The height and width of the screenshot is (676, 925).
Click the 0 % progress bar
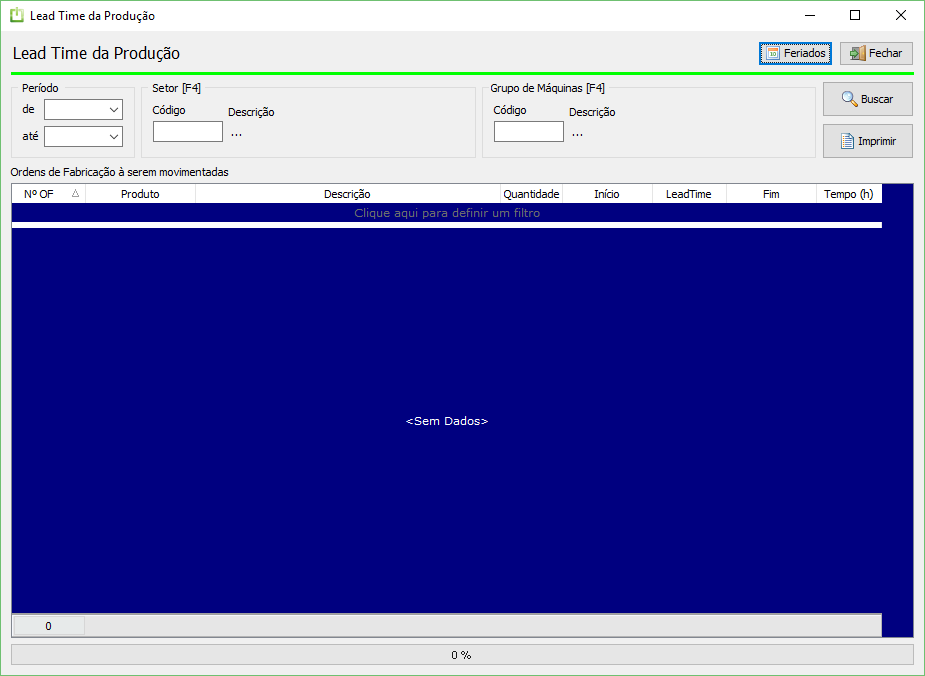[x=461, y=655]
